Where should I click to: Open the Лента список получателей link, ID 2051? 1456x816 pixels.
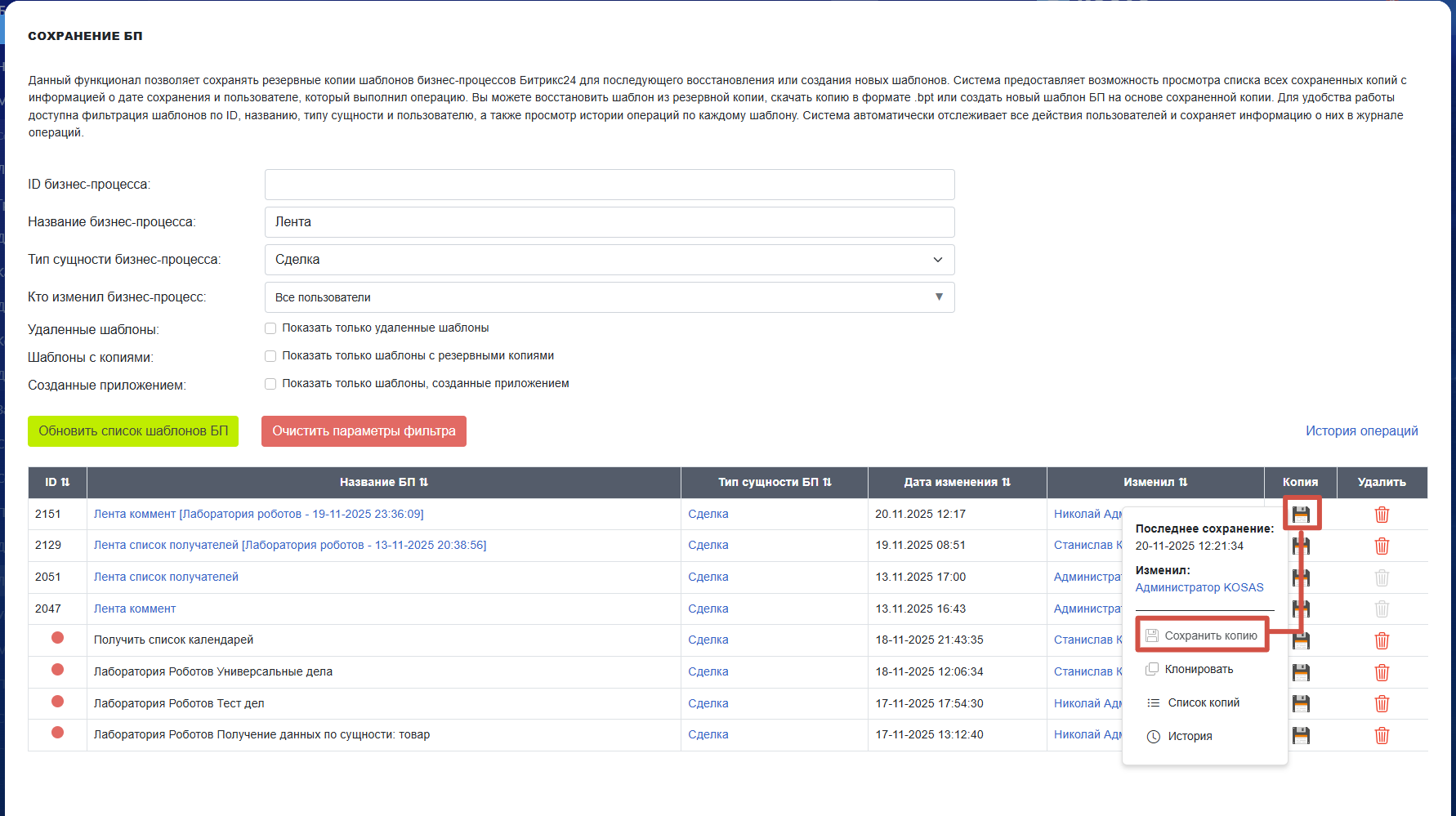tap(166, 577)
